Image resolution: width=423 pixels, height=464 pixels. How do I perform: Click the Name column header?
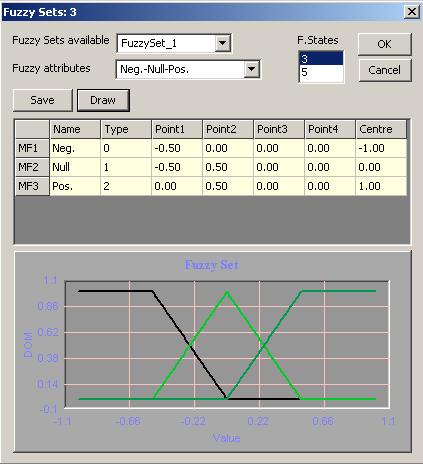pyautogui.click(x=75, y=129)
